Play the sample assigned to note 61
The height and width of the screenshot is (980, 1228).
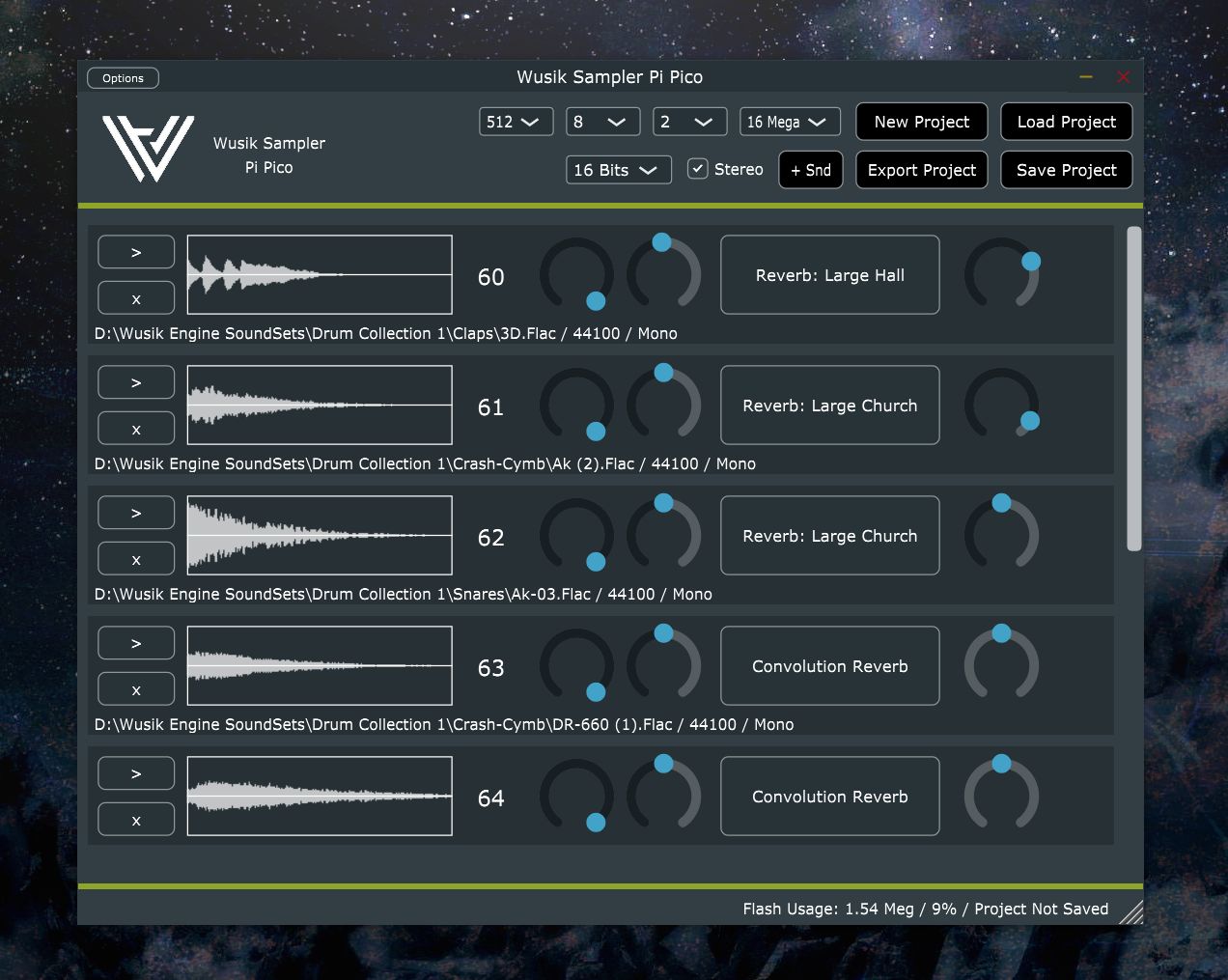click(x=136, y=382)
